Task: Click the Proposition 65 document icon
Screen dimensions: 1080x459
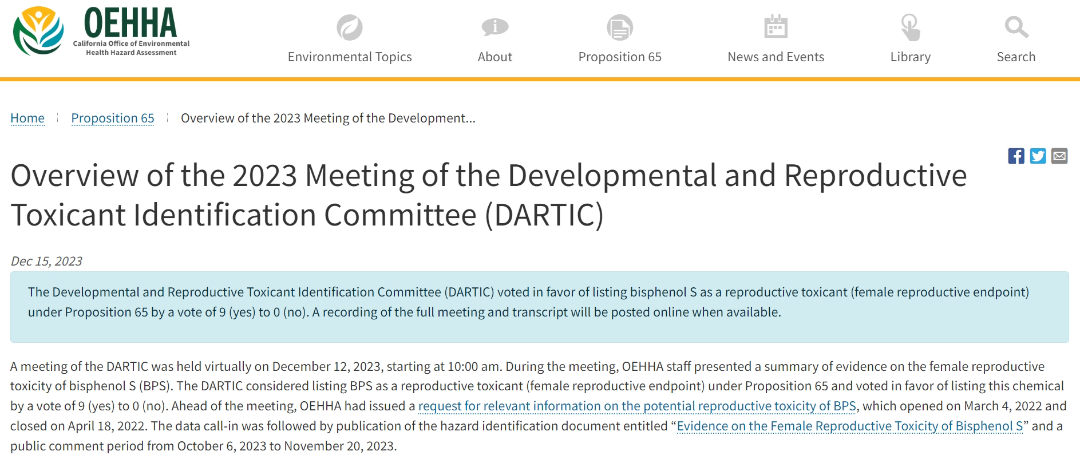Action: coord(620,27)
